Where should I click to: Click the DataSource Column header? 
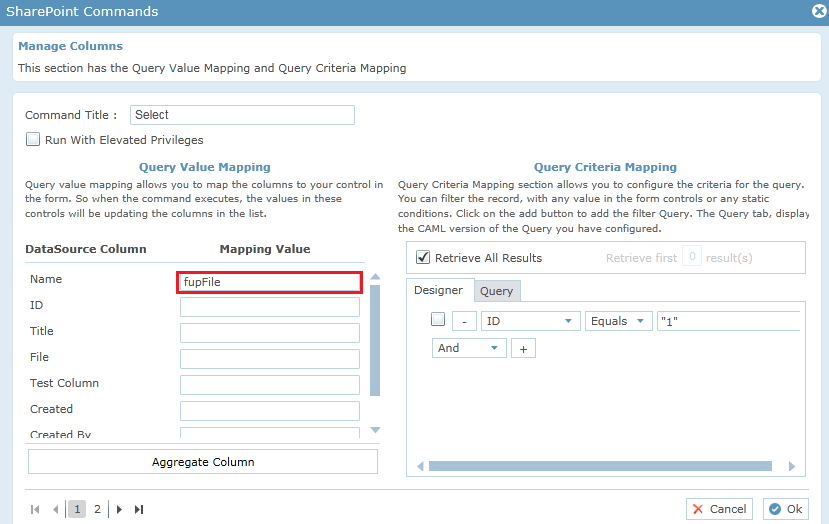[x=86, y=249]
